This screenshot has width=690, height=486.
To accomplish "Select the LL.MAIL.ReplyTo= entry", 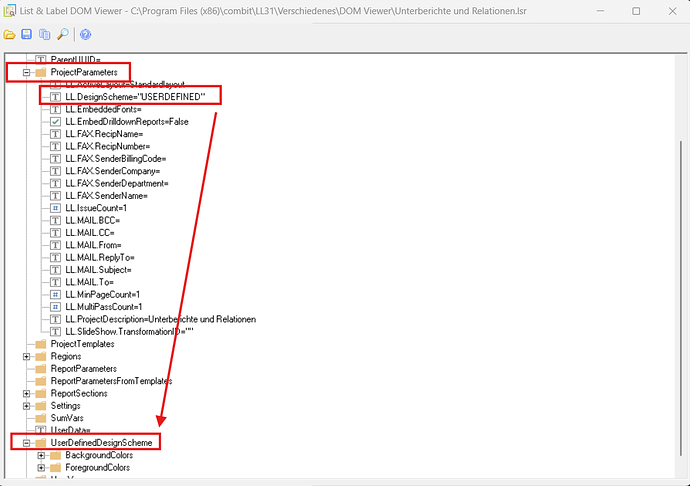I will coord(100,257).
